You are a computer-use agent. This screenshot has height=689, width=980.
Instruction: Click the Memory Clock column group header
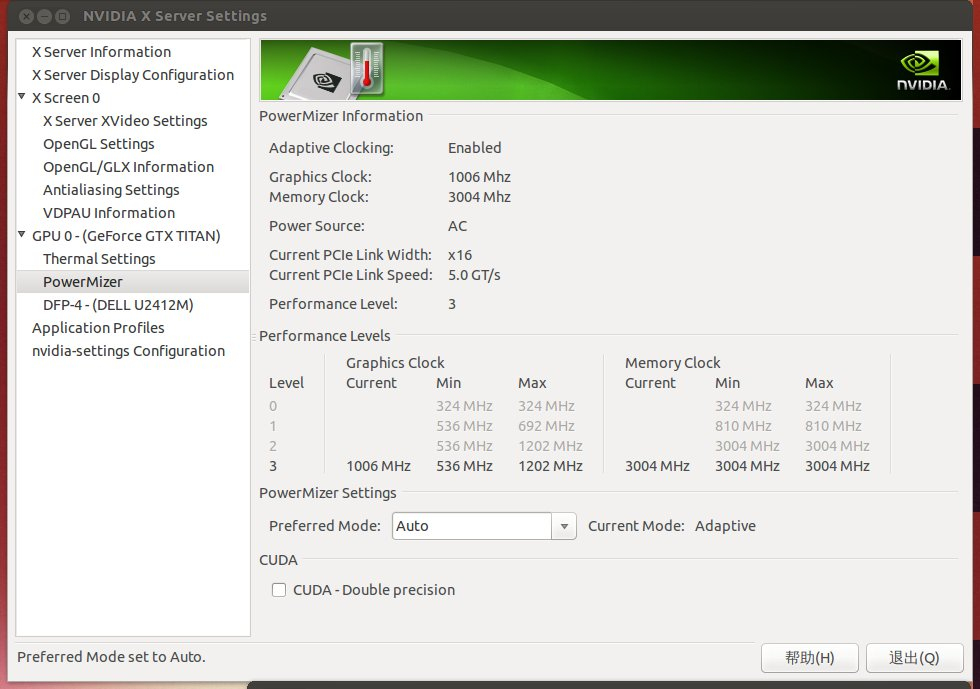coord(672,363)
